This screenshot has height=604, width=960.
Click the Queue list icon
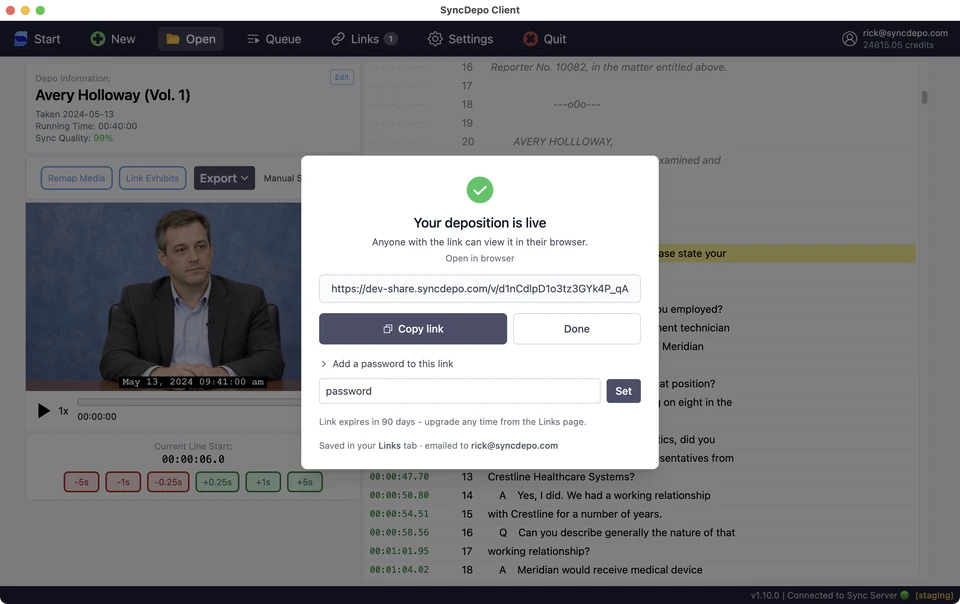pos(253,39)
